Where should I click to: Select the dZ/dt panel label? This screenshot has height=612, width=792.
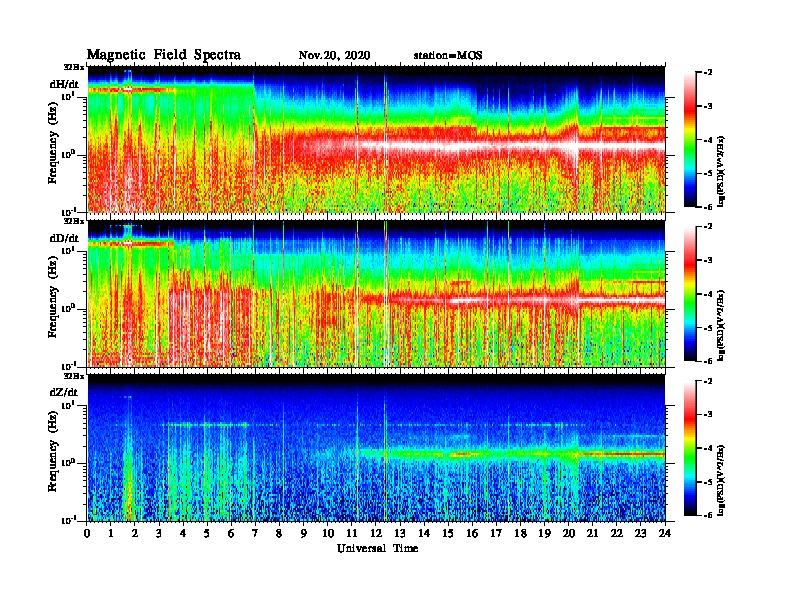[64, 392]
